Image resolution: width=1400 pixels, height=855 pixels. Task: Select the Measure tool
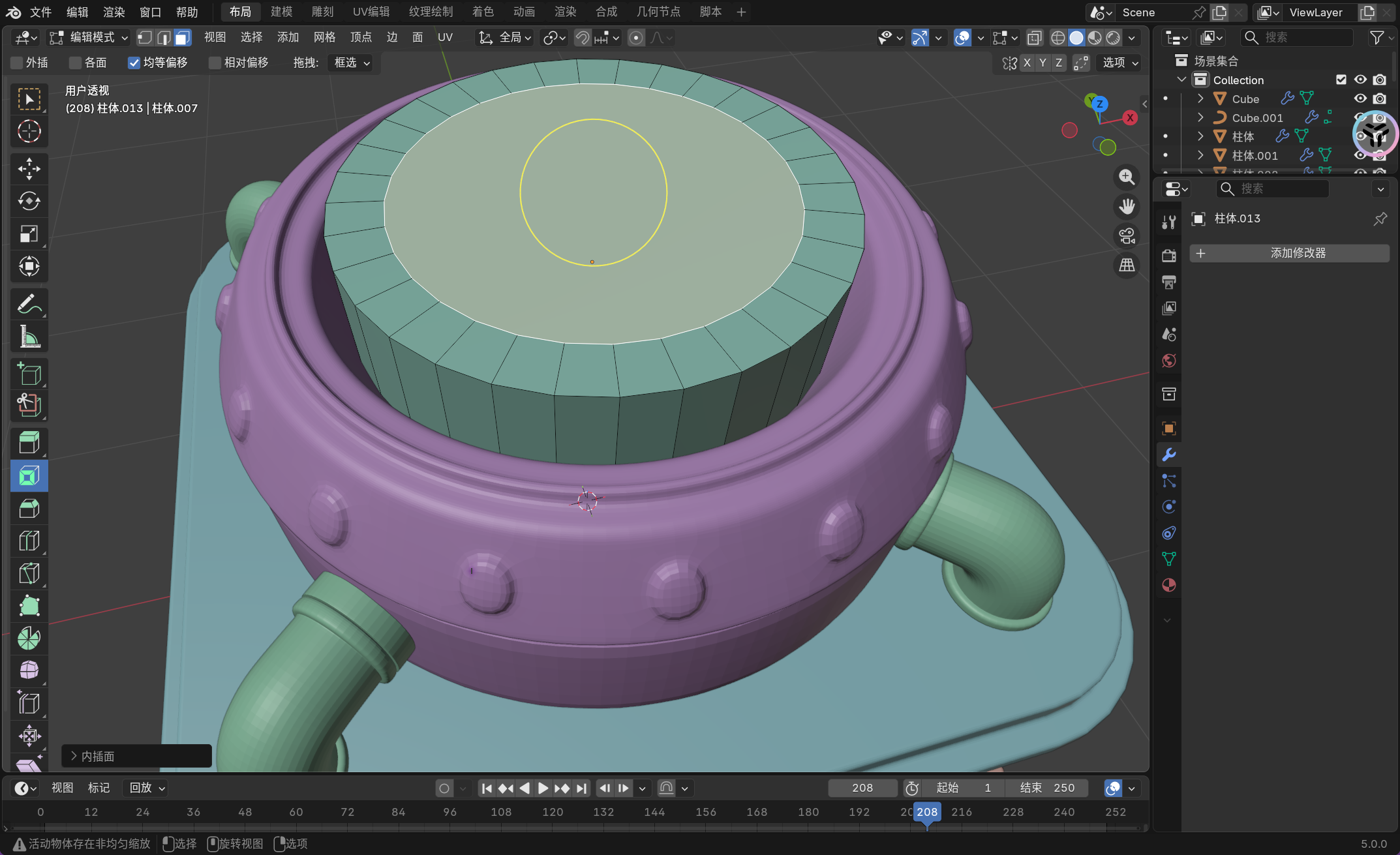[29, 337]
